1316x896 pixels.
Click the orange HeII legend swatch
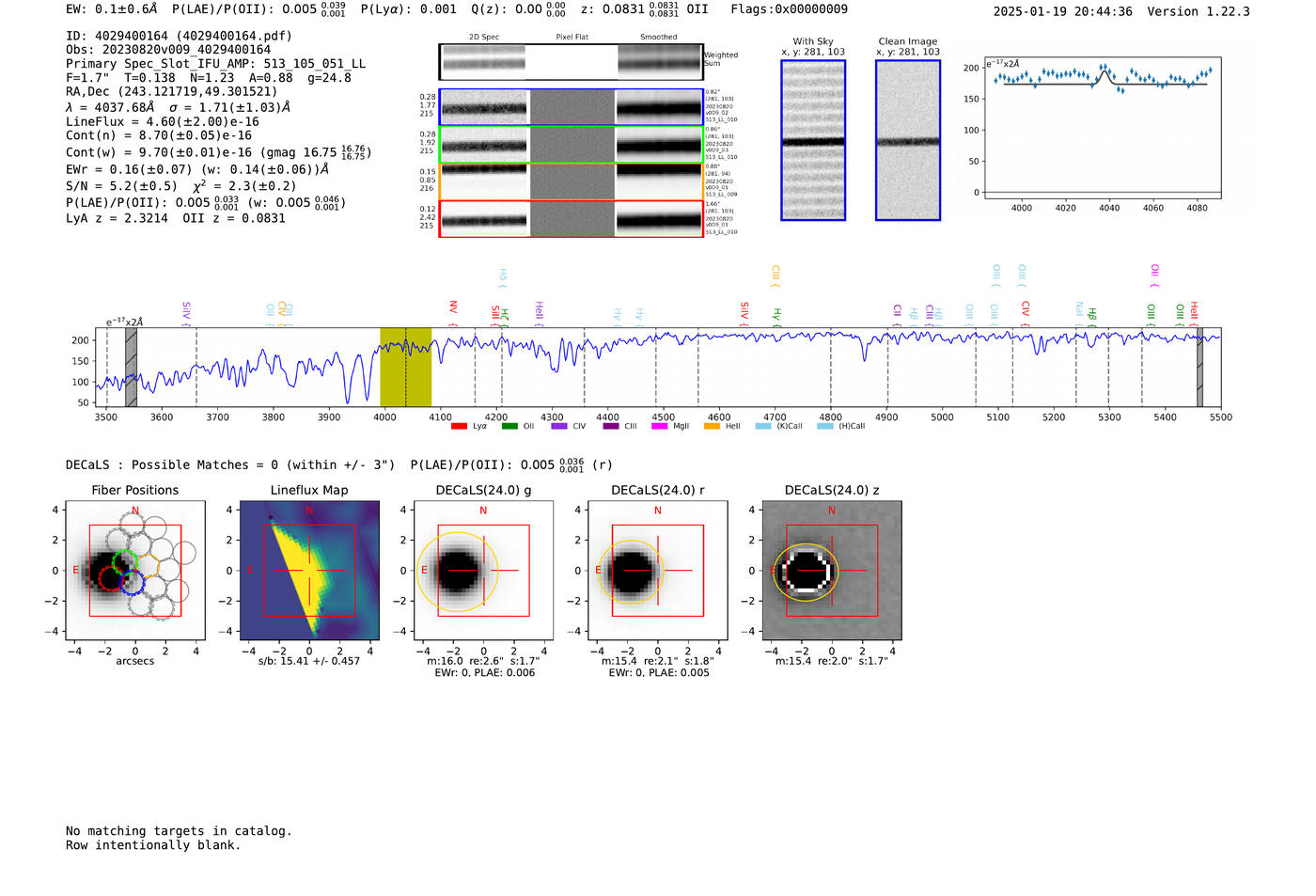point(712,427)
